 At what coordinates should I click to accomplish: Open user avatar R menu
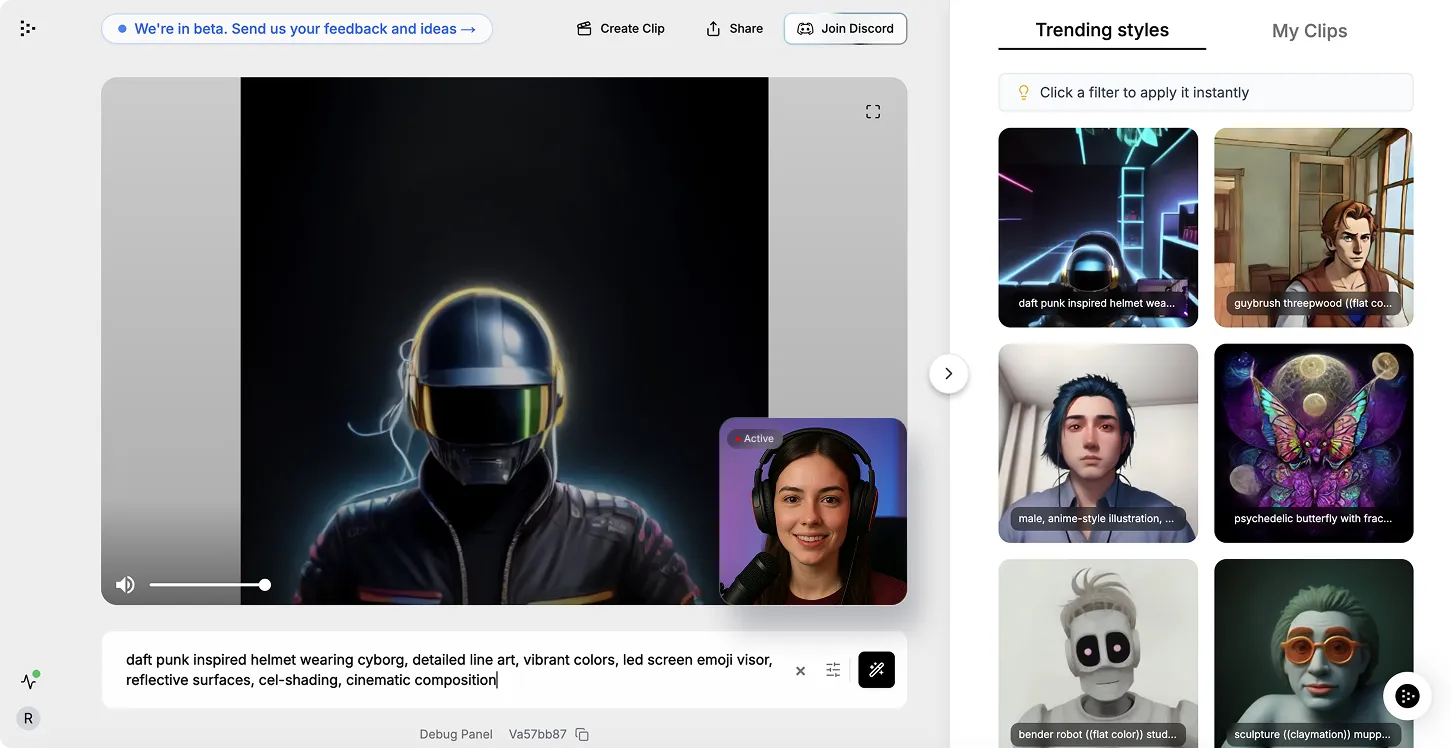[x=28, y=718]
